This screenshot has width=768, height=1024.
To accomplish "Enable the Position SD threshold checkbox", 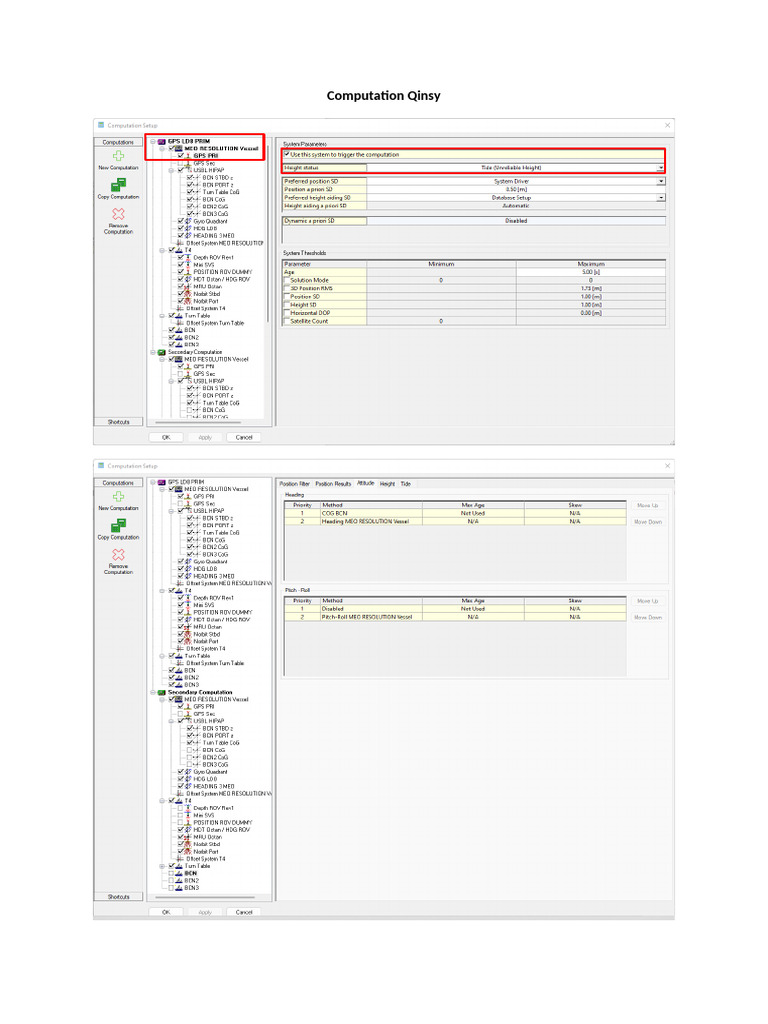I will (x=287, y=296).
